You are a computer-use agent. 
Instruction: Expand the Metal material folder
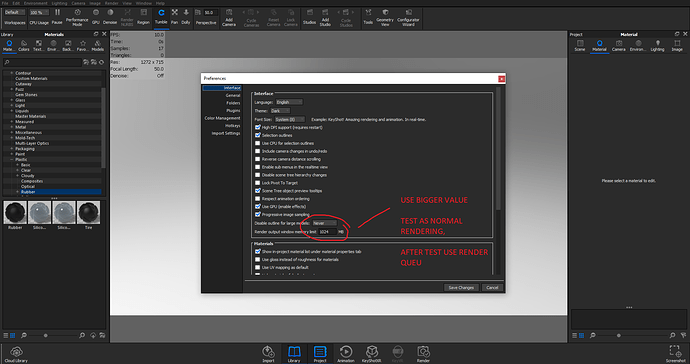tap(12, 127)
